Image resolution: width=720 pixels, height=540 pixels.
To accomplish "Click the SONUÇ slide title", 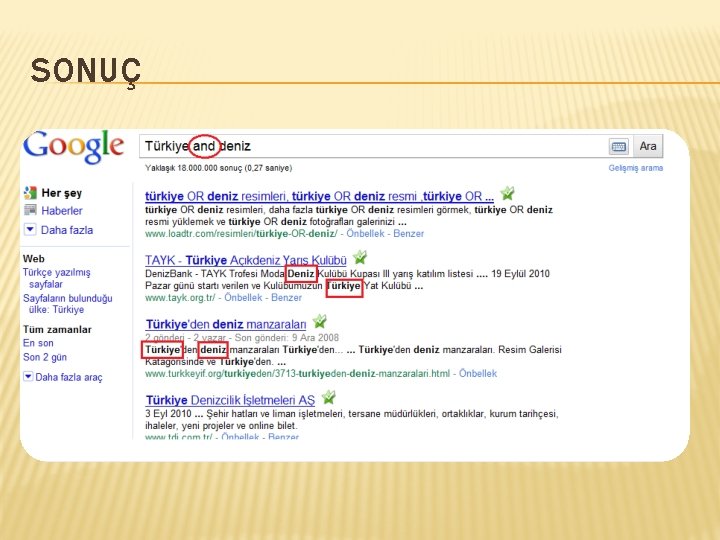I will pyautogui.click(x=86, y=72).
